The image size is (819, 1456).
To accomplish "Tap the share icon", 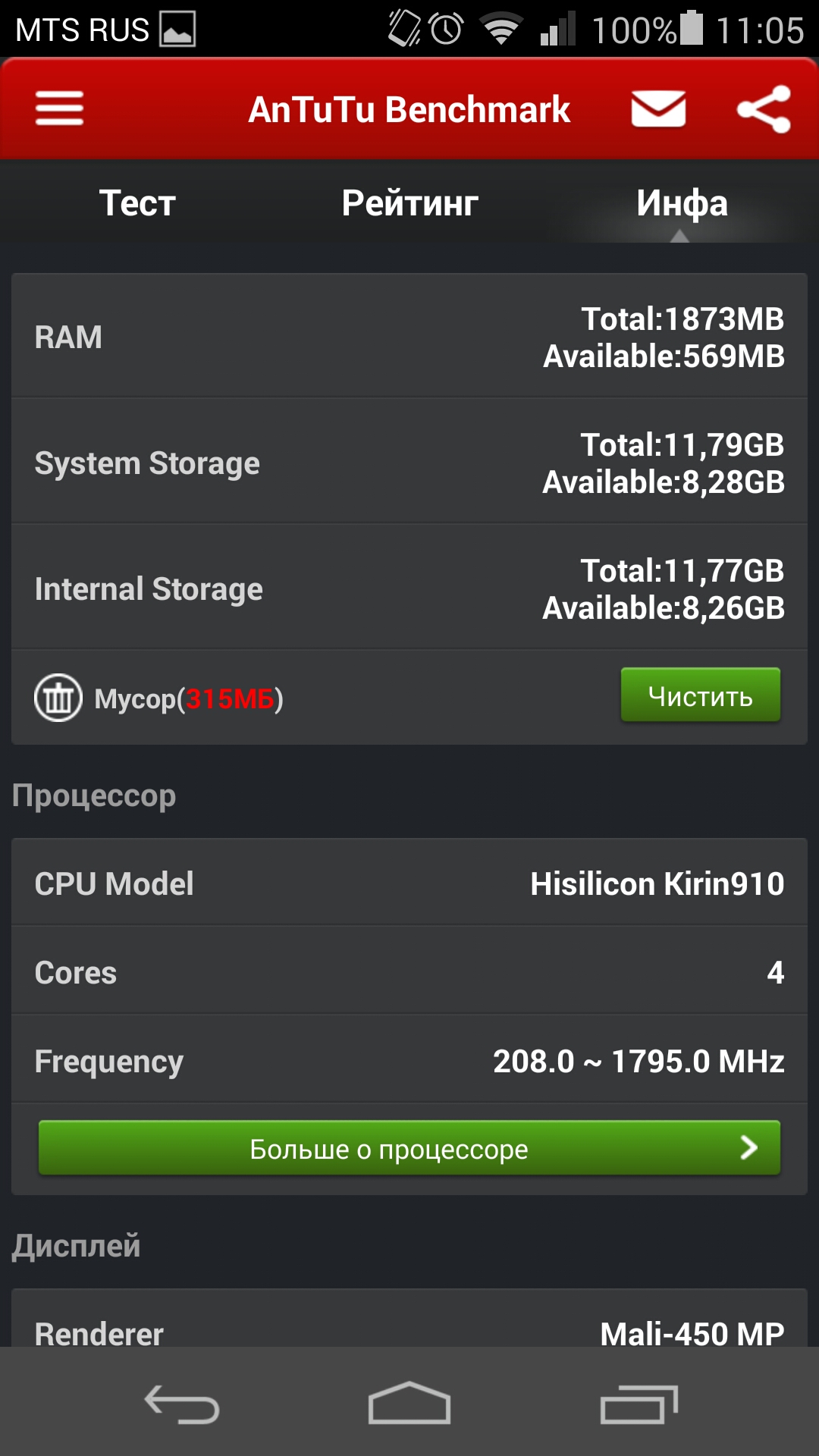I will 764,109.
